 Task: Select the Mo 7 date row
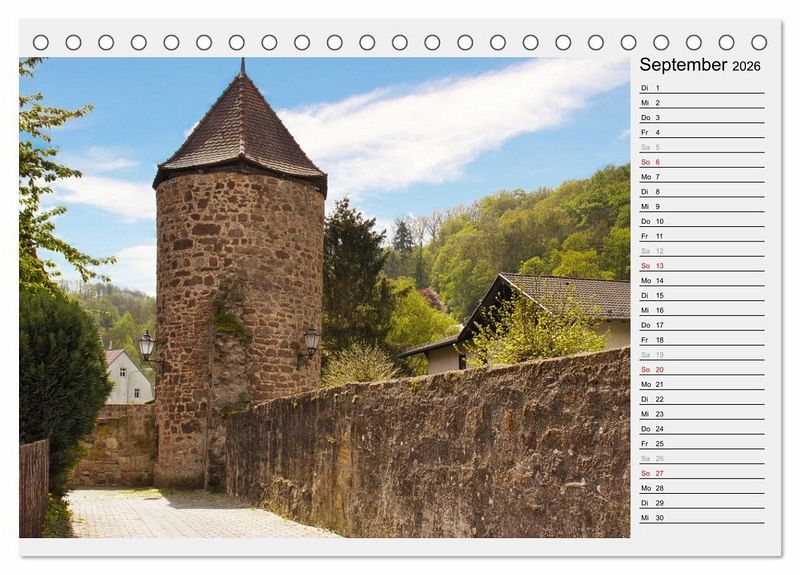(x=700, y=177)
